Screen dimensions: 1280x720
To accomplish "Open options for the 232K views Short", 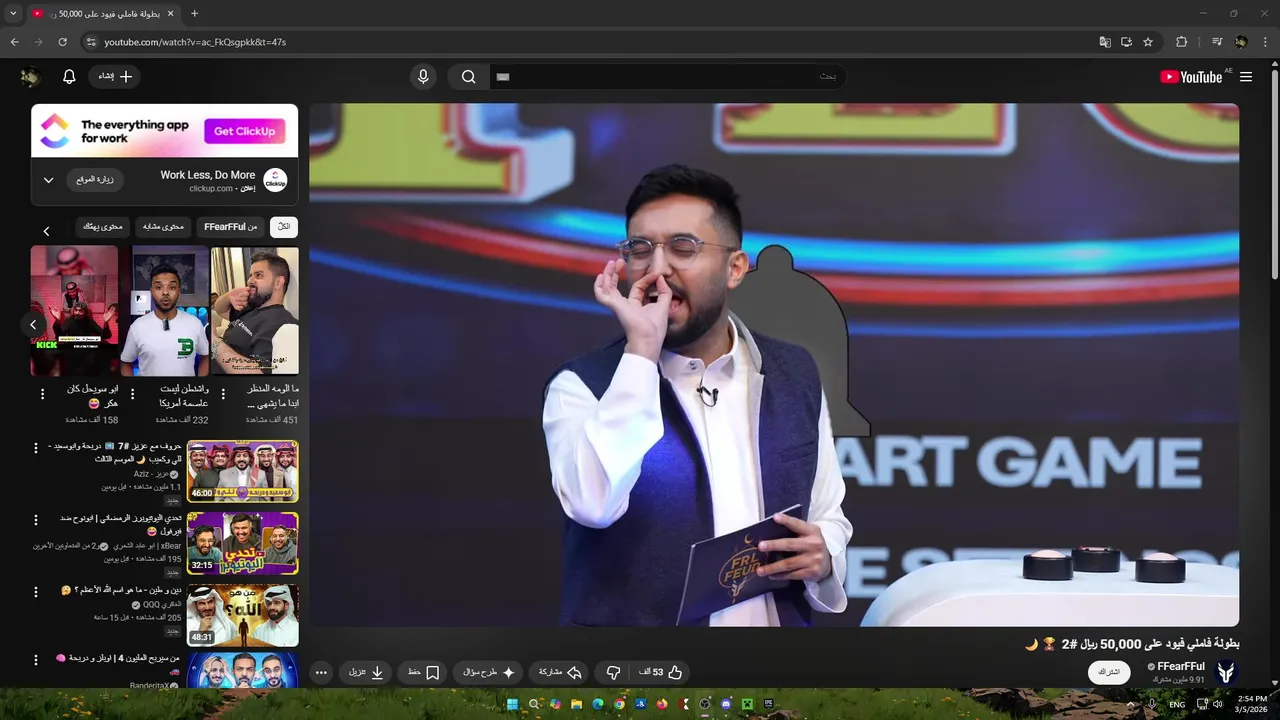I will pos(132,394).
